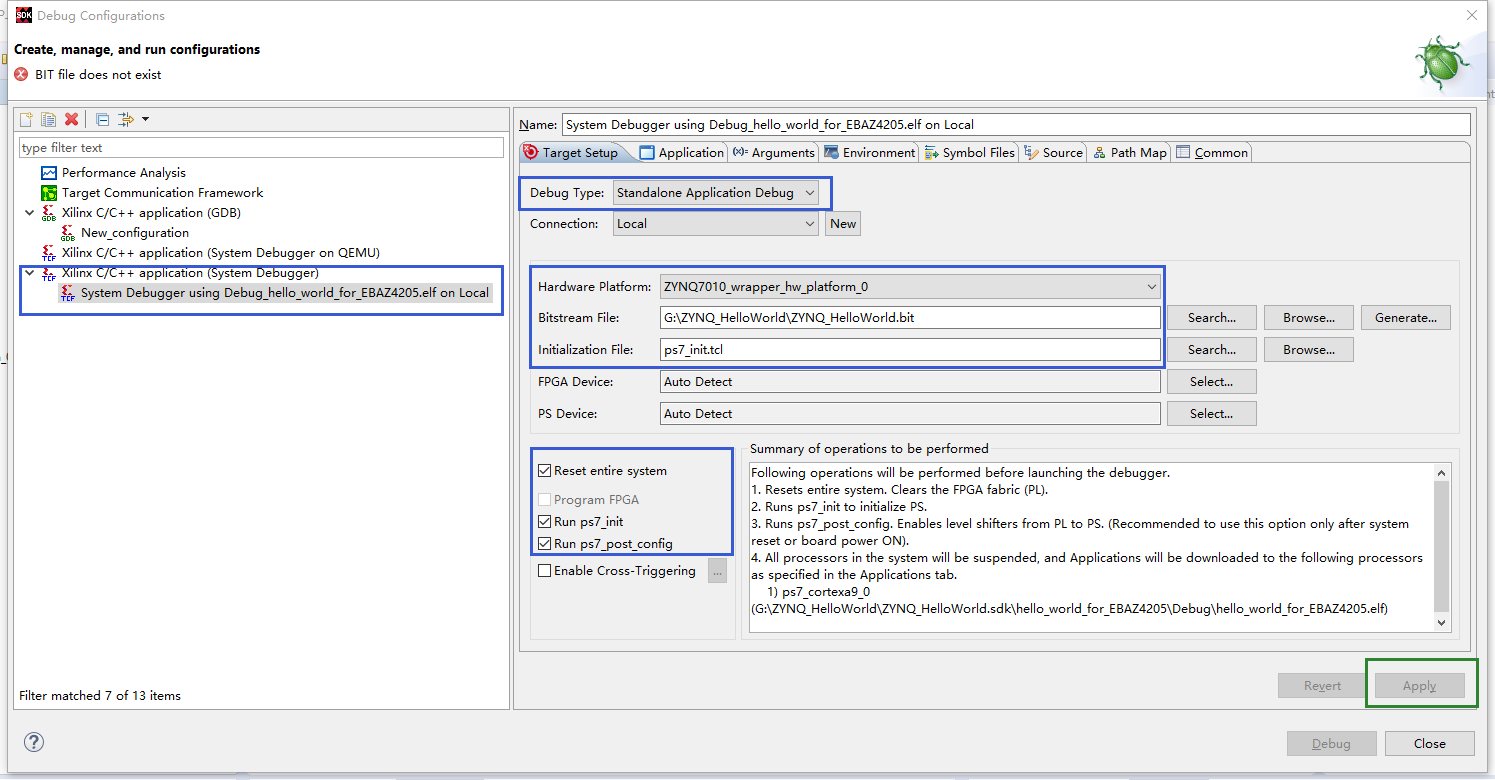Screen dimensions: 1495x780
Task: Open the Debug Type dropdown
Action: tap(716, 193)
